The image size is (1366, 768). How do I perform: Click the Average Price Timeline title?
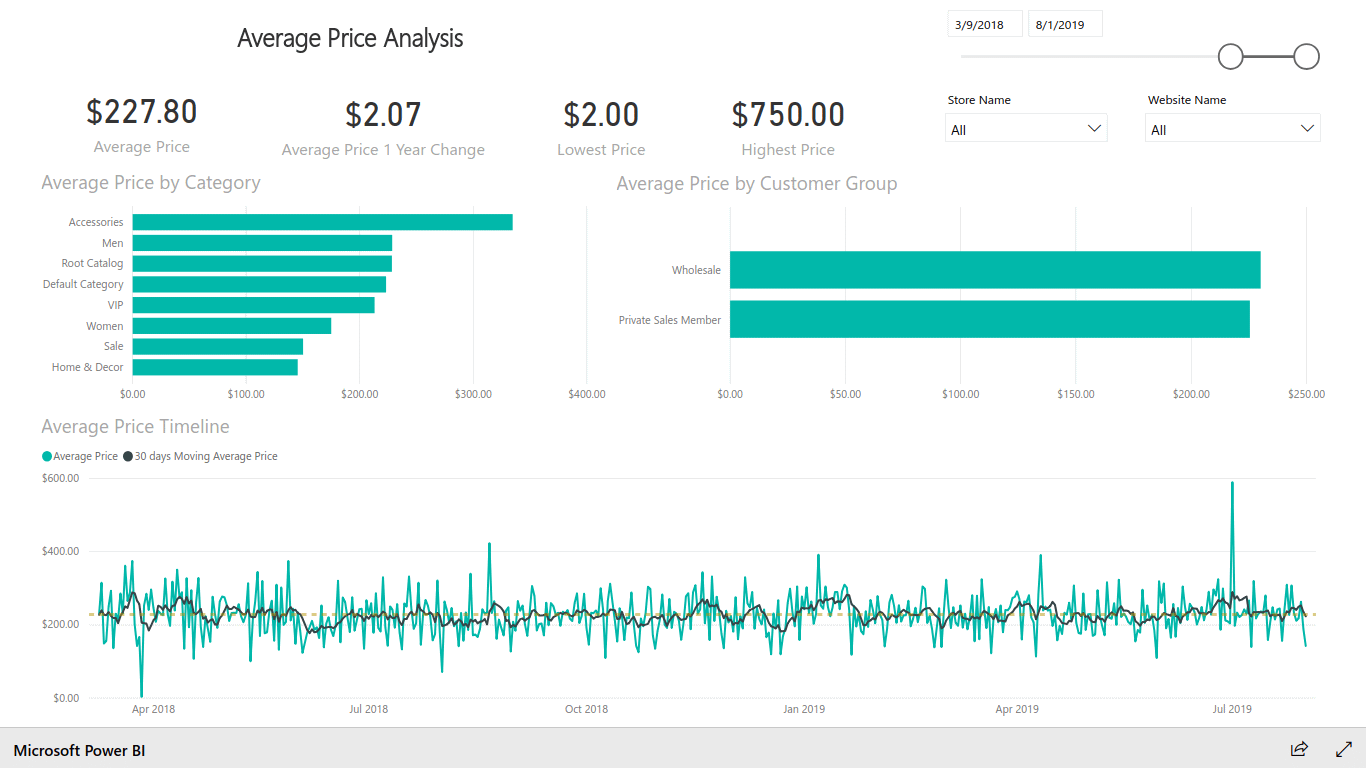click(x=135, y=426)
